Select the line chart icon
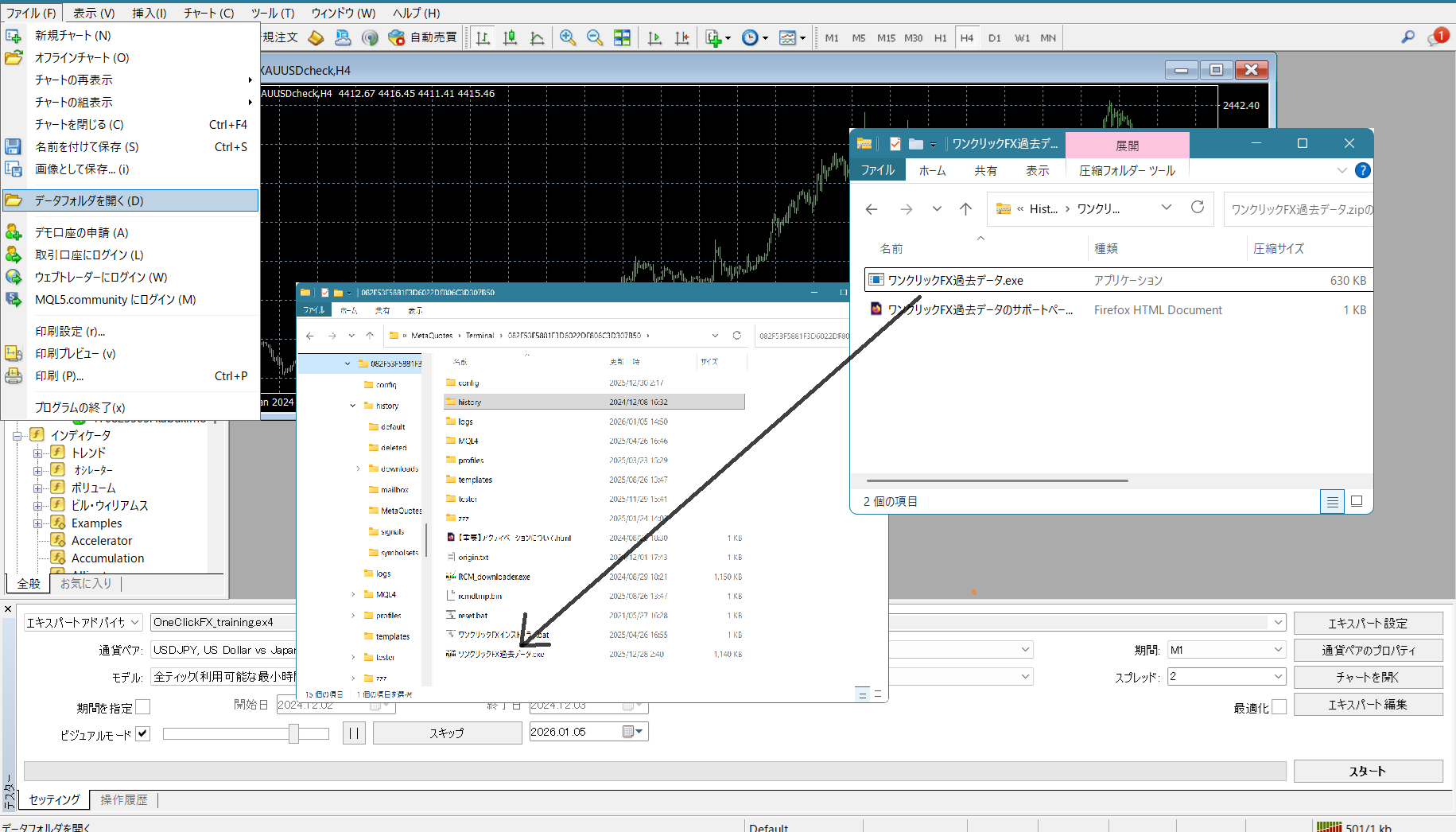 [537, 37]
